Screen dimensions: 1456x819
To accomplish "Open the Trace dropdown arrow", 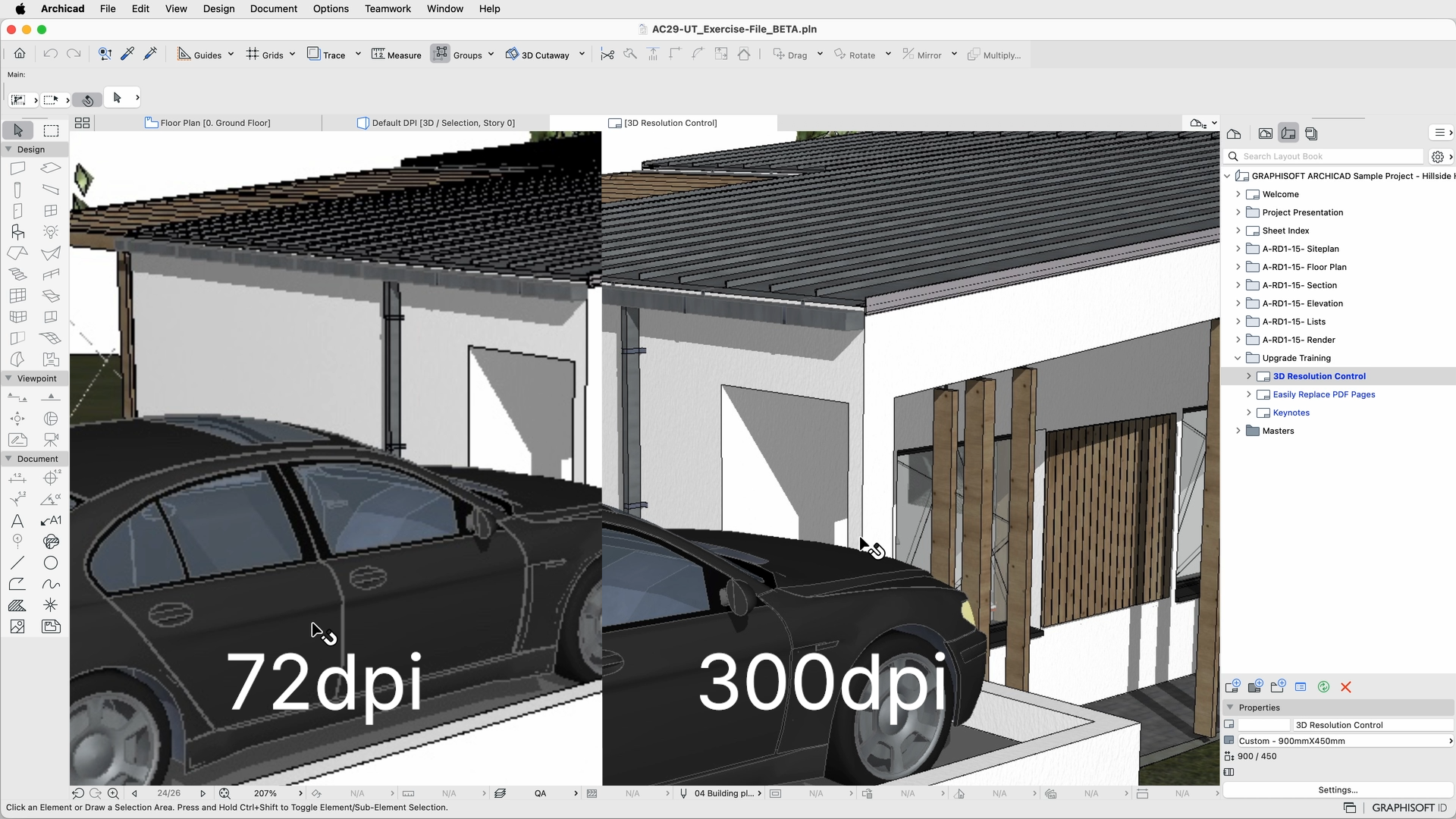I will (359, 54).
